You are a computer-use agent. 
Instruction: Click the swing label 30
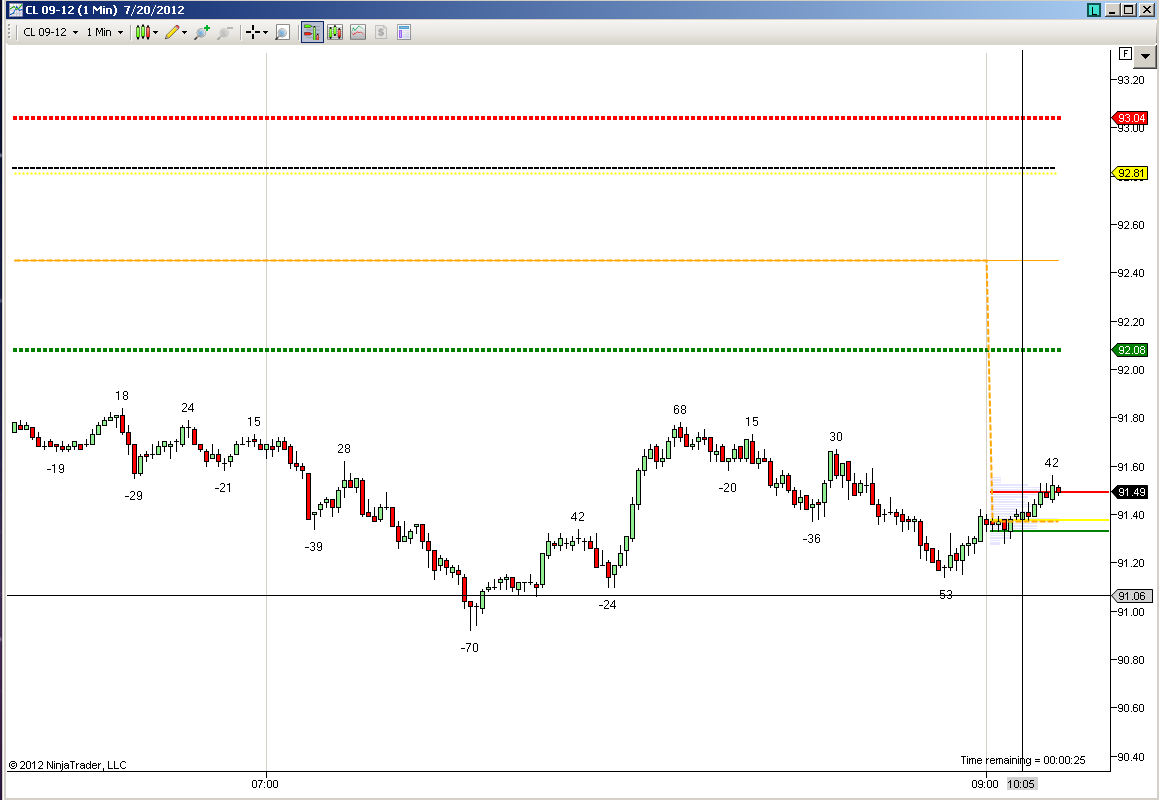835,437
